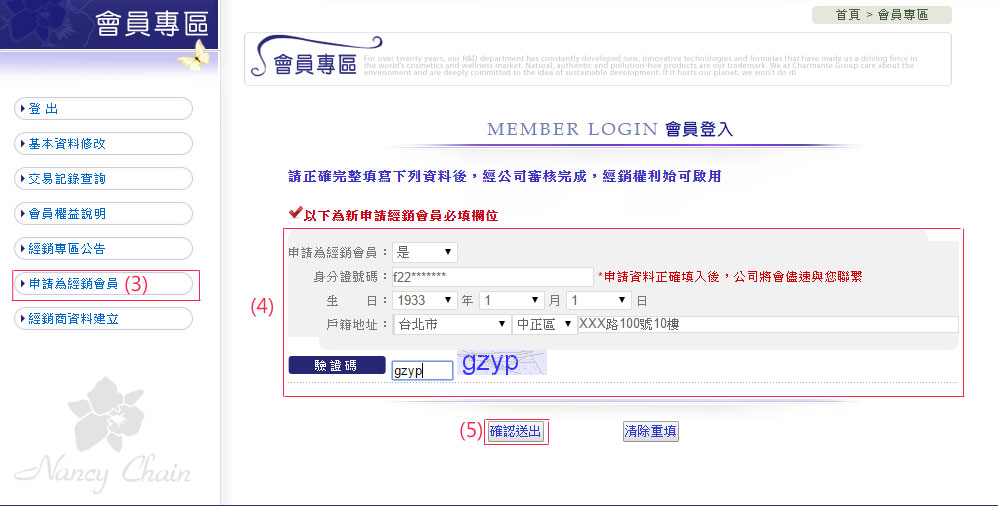Screen dimensions: 998x506
Task: Expand the birth month dropdown
Action: [x=510, y=300]
